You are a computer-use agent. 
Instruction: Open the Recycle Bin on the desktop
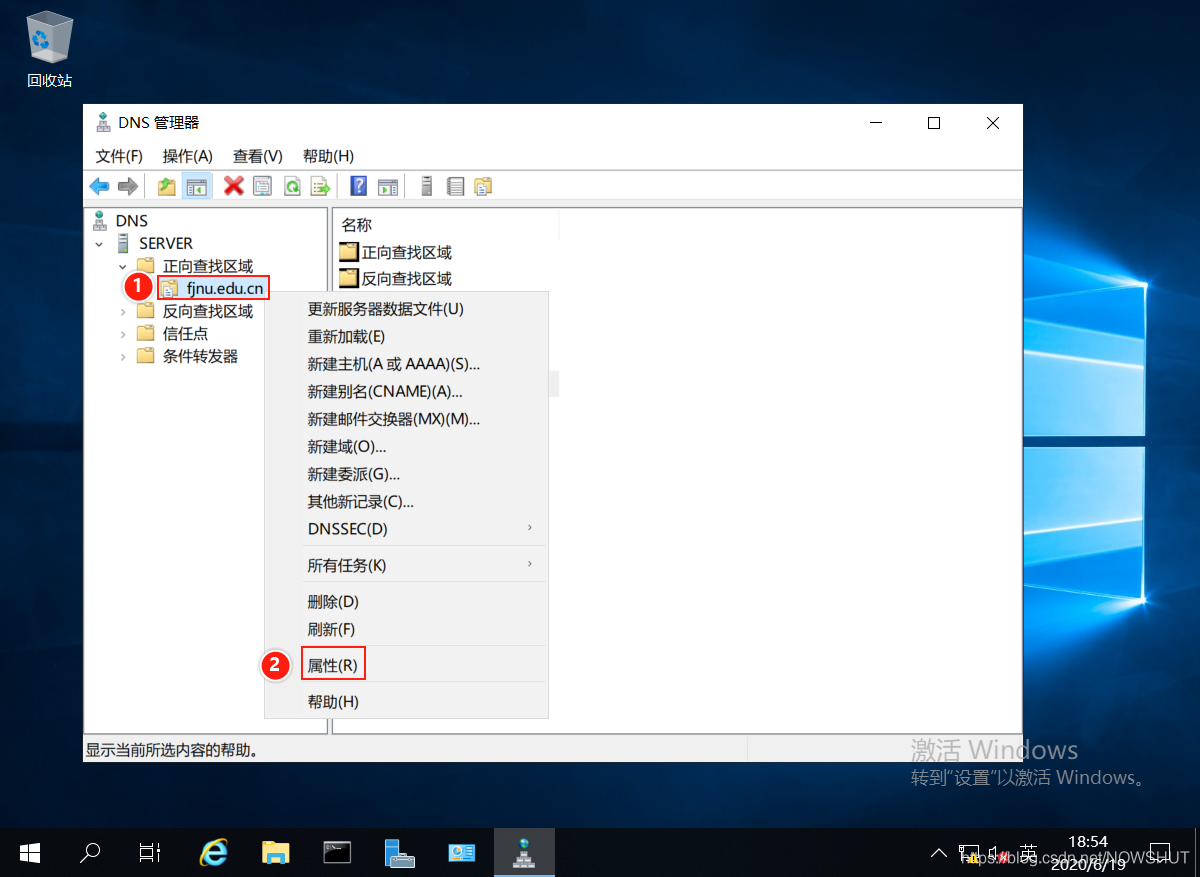[48, 37]
